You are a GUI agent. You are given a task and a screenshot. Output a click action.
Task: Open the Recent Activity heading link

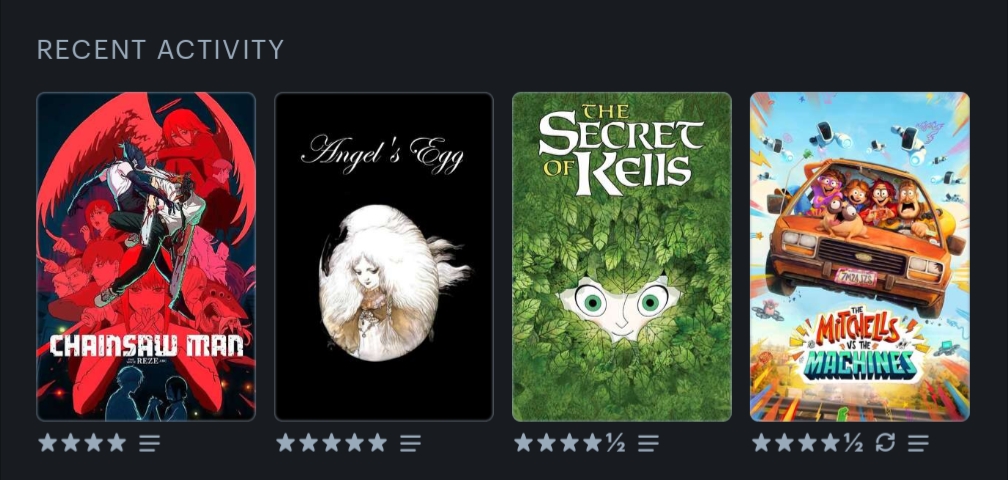[160, 49]
